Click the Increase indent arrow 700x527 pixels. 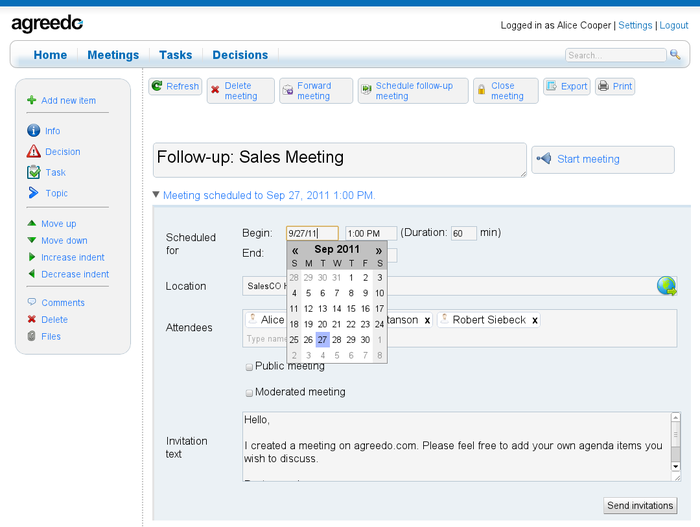(32, 257)
